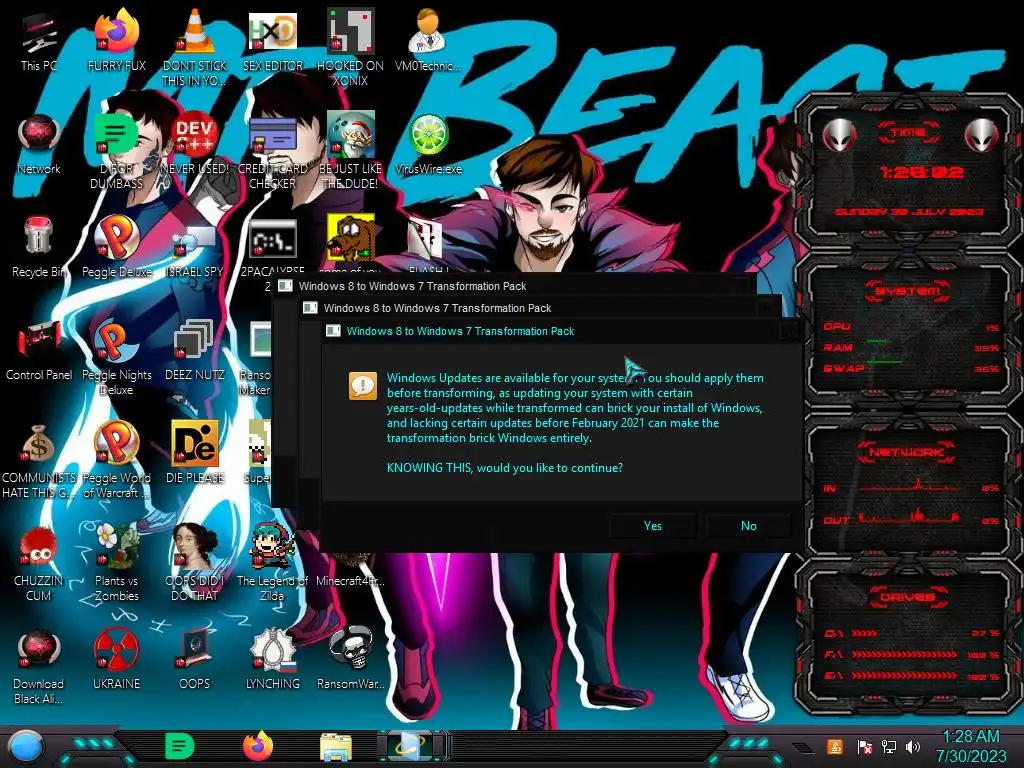
Task: Open the Network desktop icon
Action: point(39,145)
